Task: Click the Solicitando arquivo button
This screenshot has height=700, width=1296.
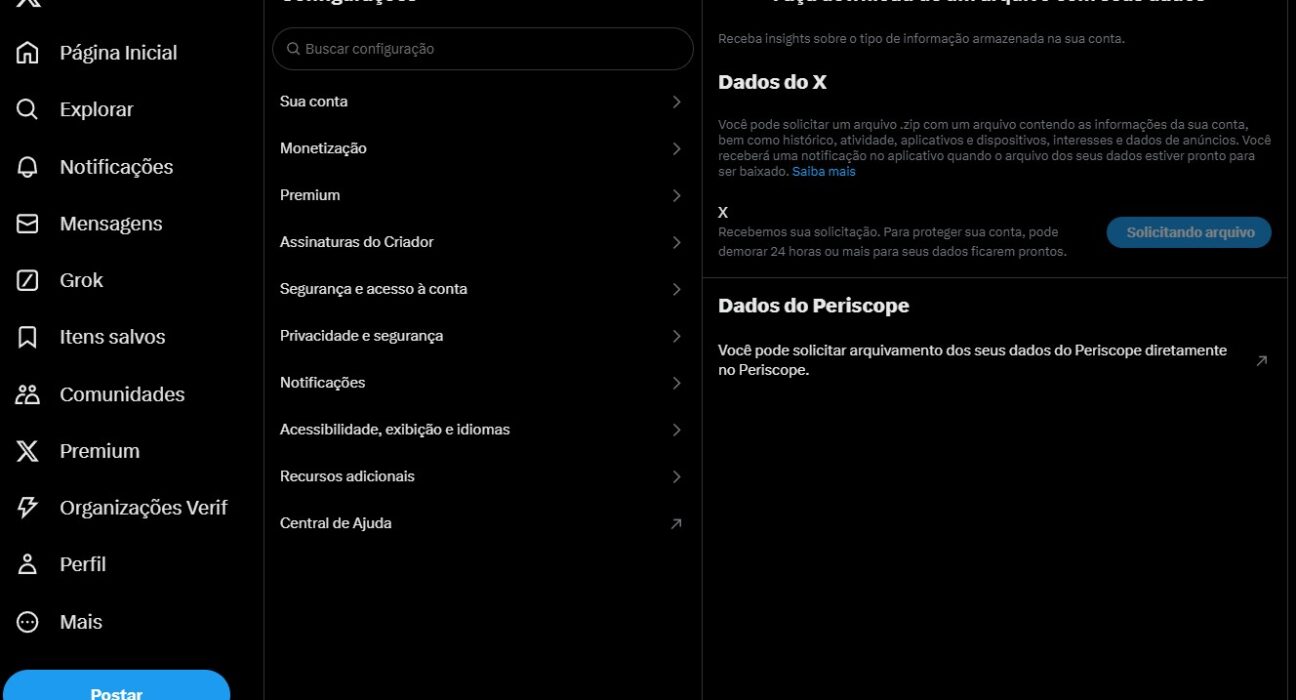Action: tap(1189, 232)
